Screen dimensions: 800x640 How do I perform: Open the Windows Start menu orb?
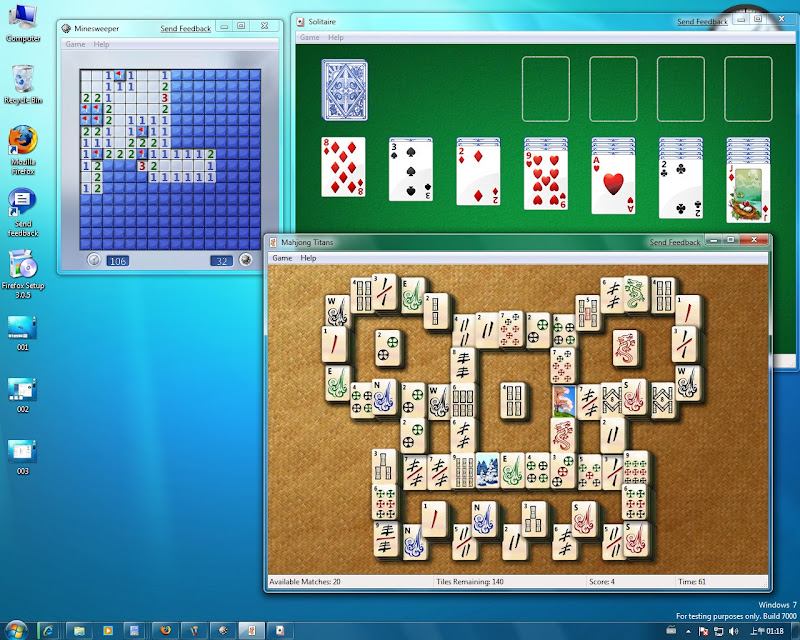click(x=16, y=631)
